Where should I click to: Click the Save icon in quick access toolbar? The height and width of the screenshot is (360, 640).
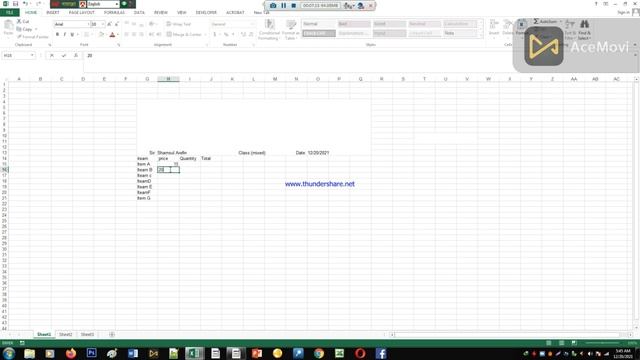[16, 4]
